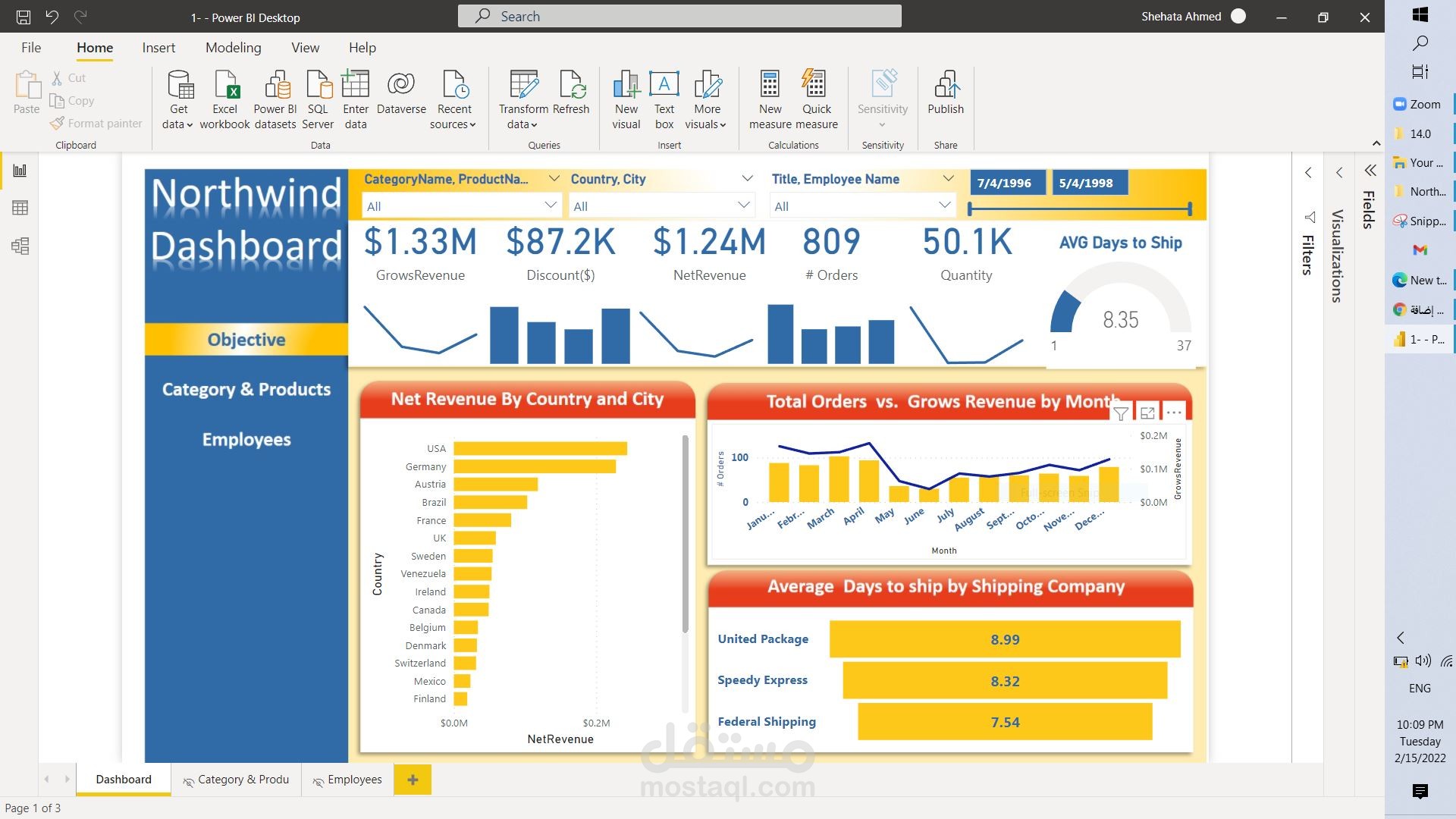Click the Transform data icon
Image resolution: width=1456 pixels, height=819 pixels.
(x=523, y=85)
